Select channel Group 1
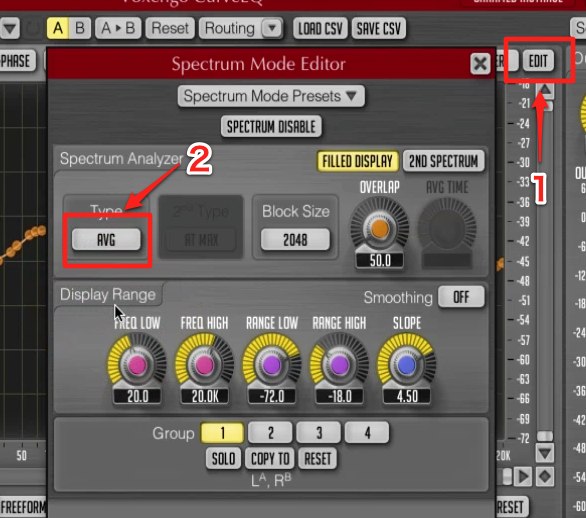The image size is (586, 518). [x=223, y=433]
